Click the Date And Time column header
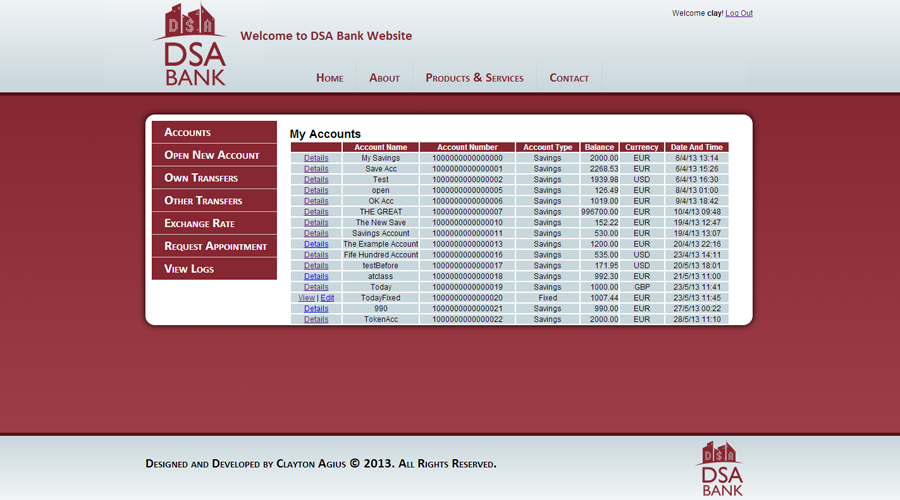Screen dimensions: 900x500 coord(697,147)
